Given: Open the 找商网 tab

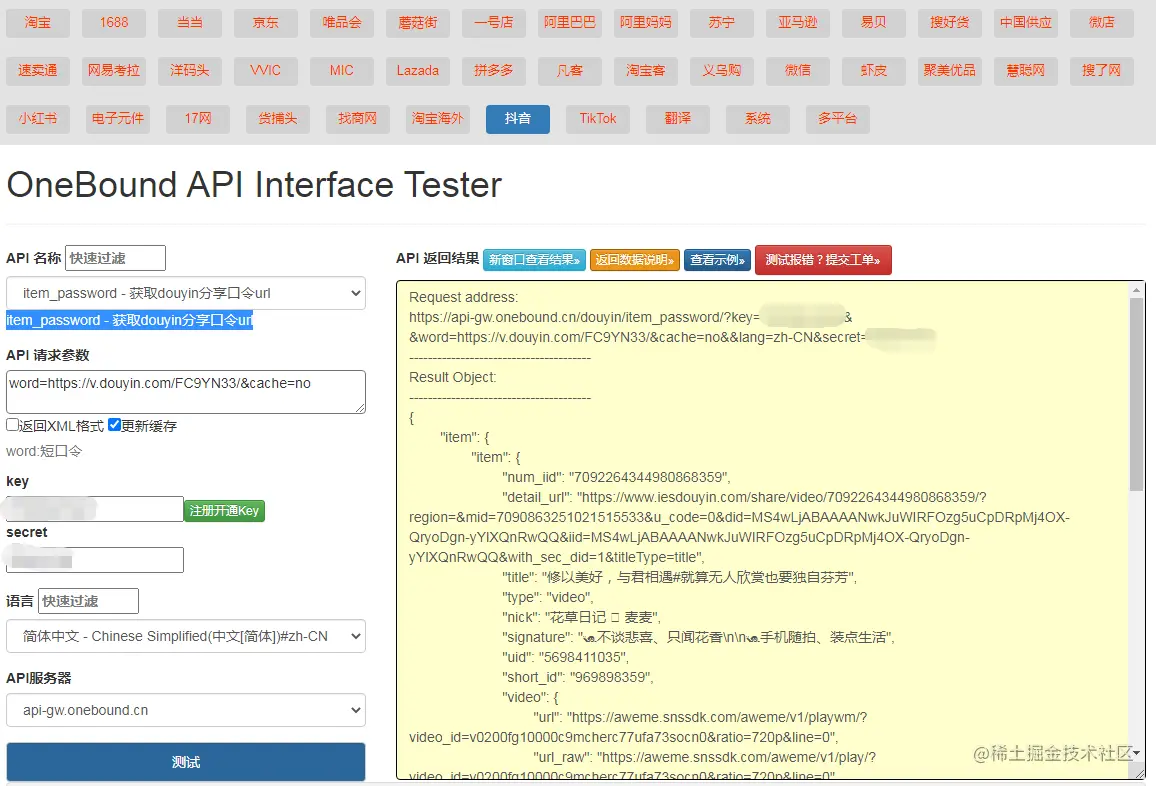Looking at the screenshot, I should coord(358,119).
